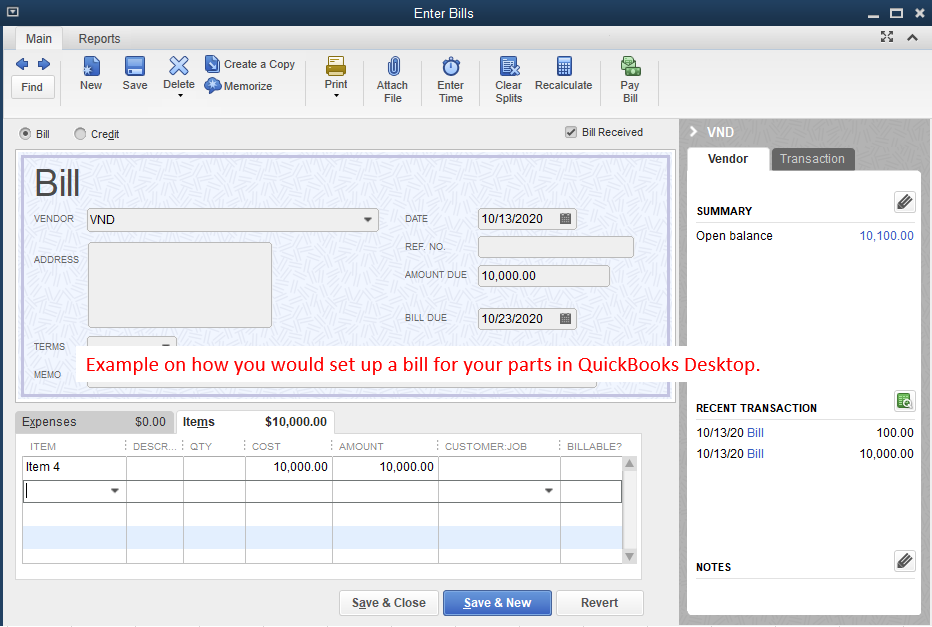Select the Item 4 cell
The height and width of the screenshot is (627, 932).
tap(74, 467)
